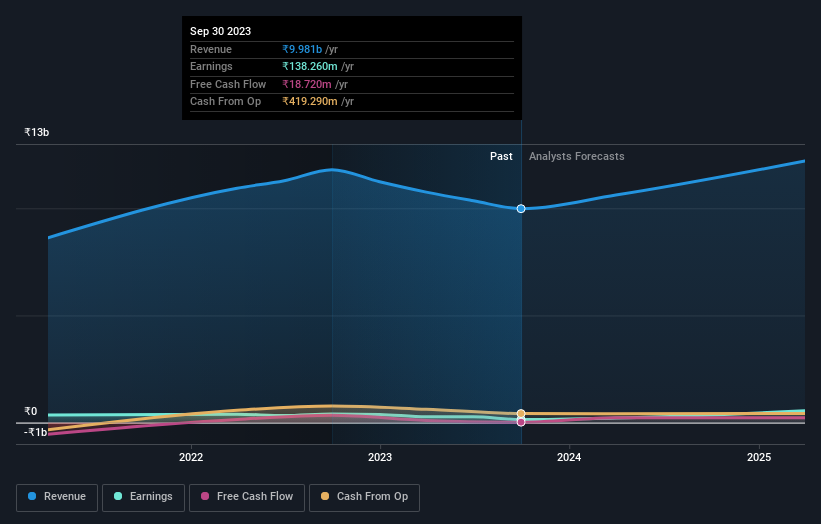Click the Analysts Forecasts label
The height and width of the screenshot is (524, 821).
click(576, 157)
